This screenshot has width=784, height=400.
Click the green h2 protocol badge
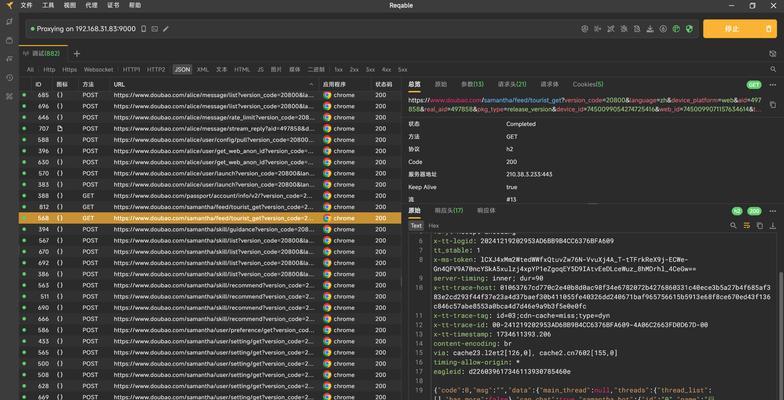[738, 211]
